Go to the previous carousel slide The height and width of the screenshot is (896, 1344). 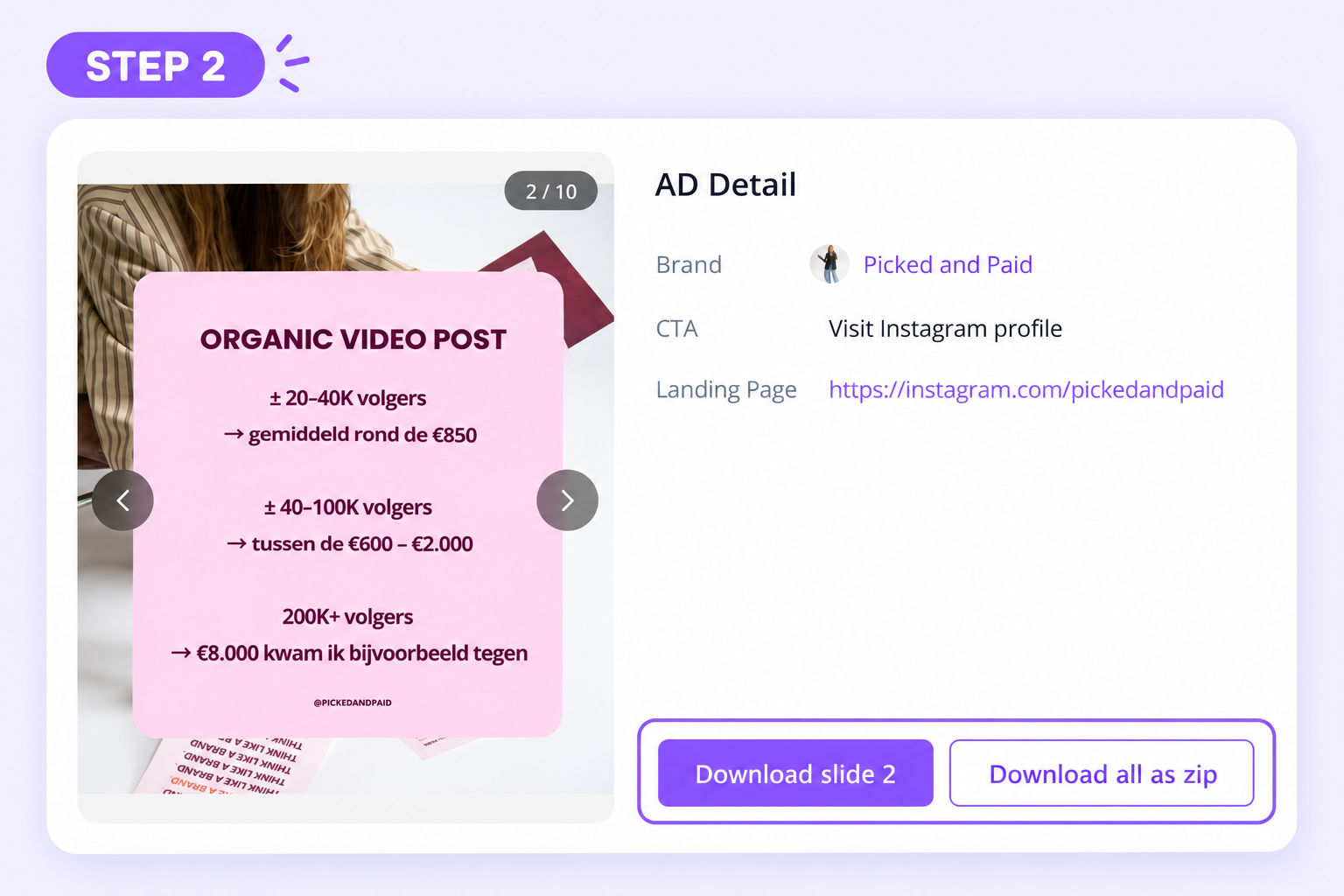coord(123,500)
